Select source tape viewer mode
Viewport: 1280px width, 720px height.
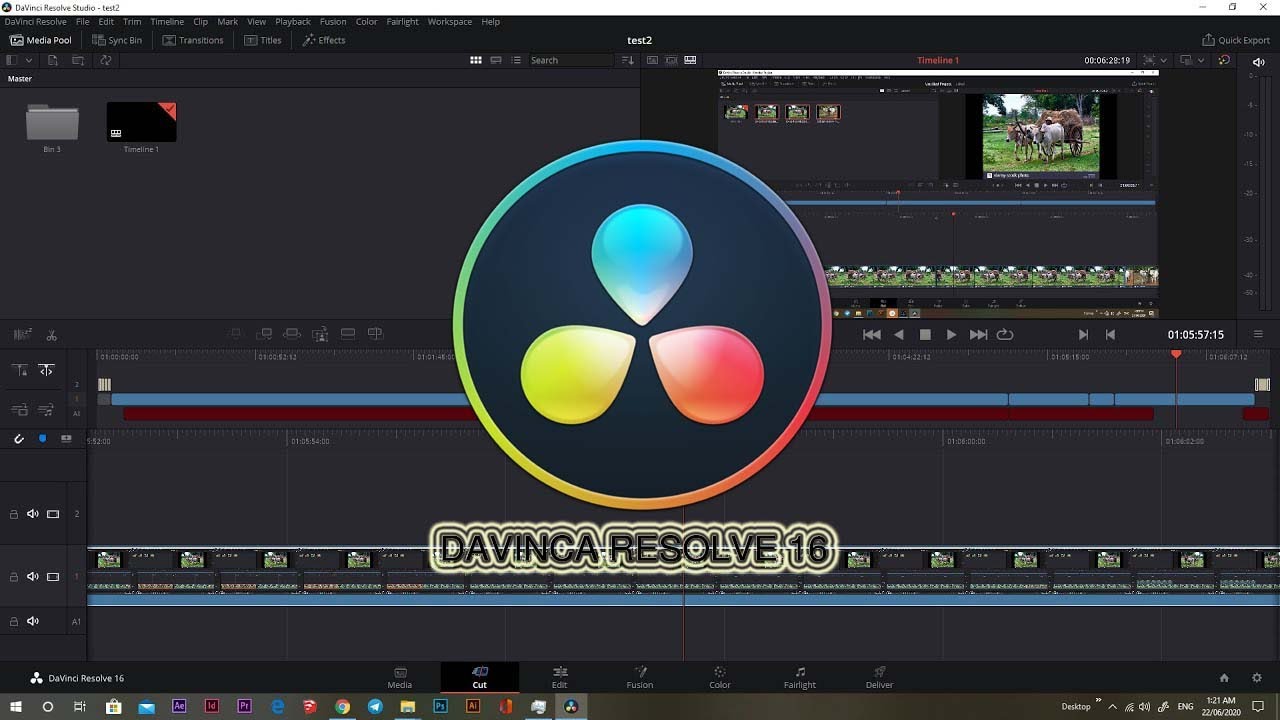point(671,60)
